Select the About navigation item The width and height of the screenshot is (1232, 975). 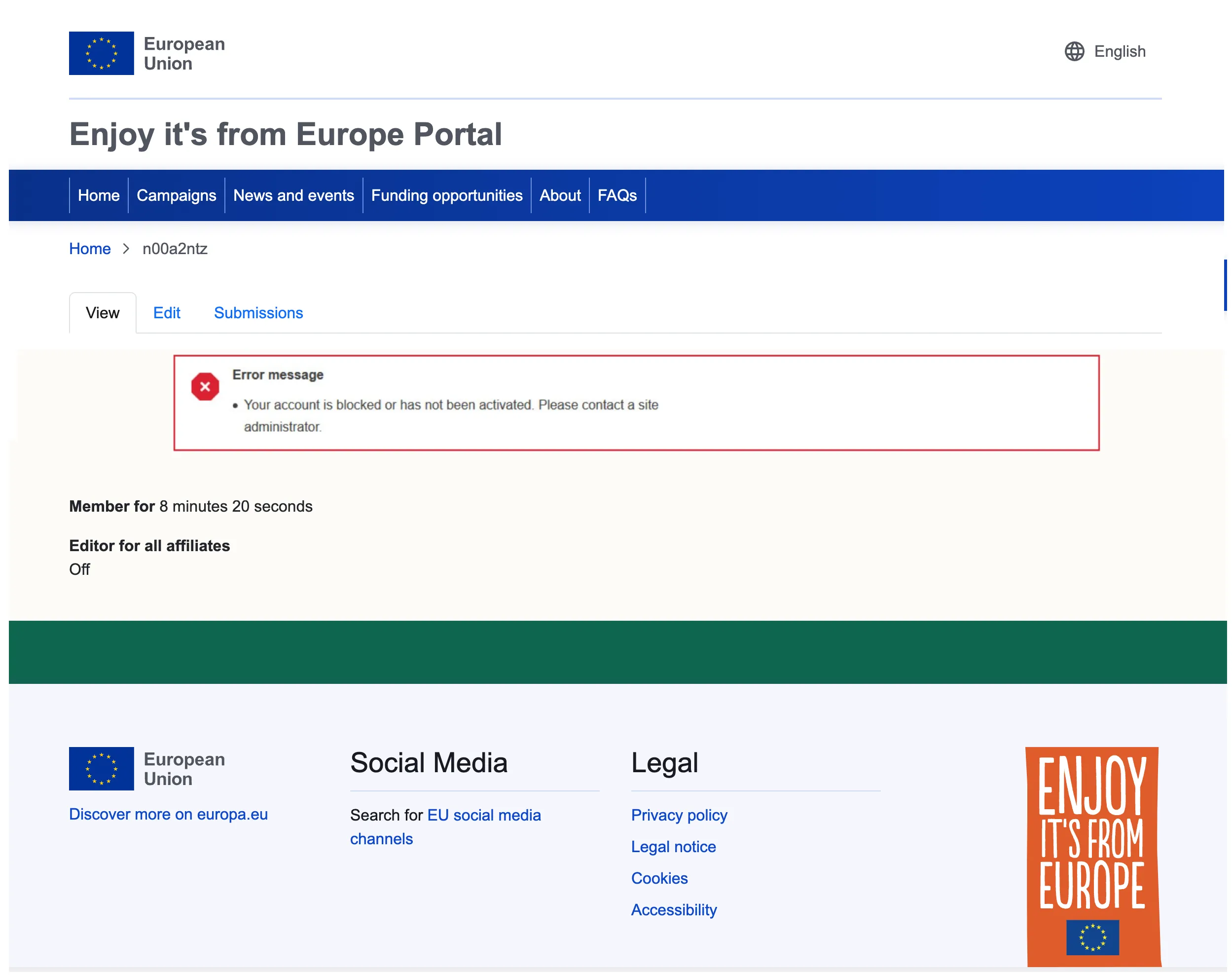click(559, 195)
